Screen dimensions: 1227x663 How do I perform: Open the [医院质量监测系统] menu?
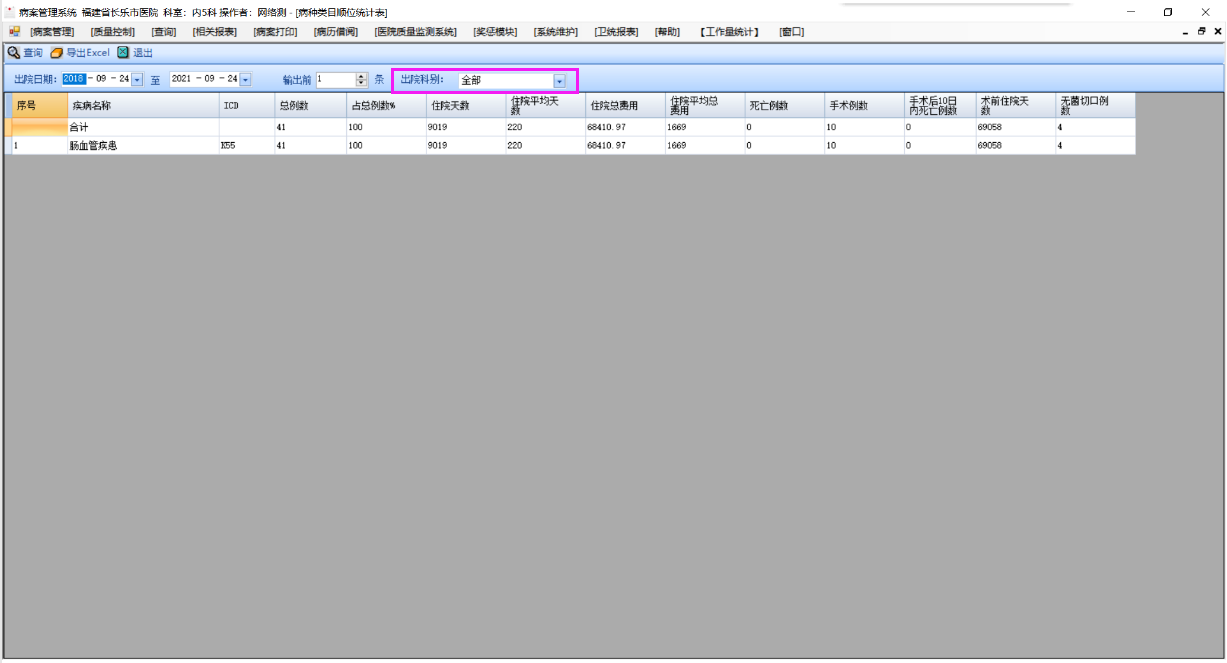416,32
